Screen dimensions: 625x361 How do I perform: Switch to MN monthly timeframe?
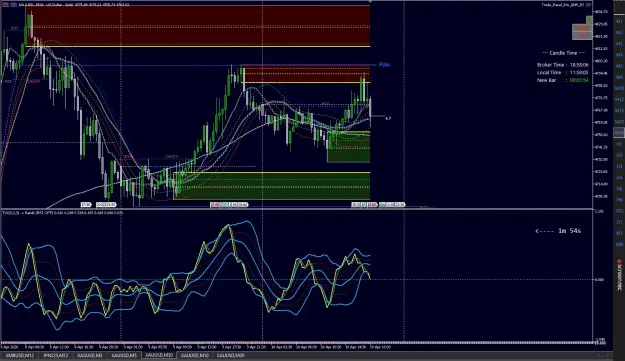pyautogui.click(x=619, y=244)
